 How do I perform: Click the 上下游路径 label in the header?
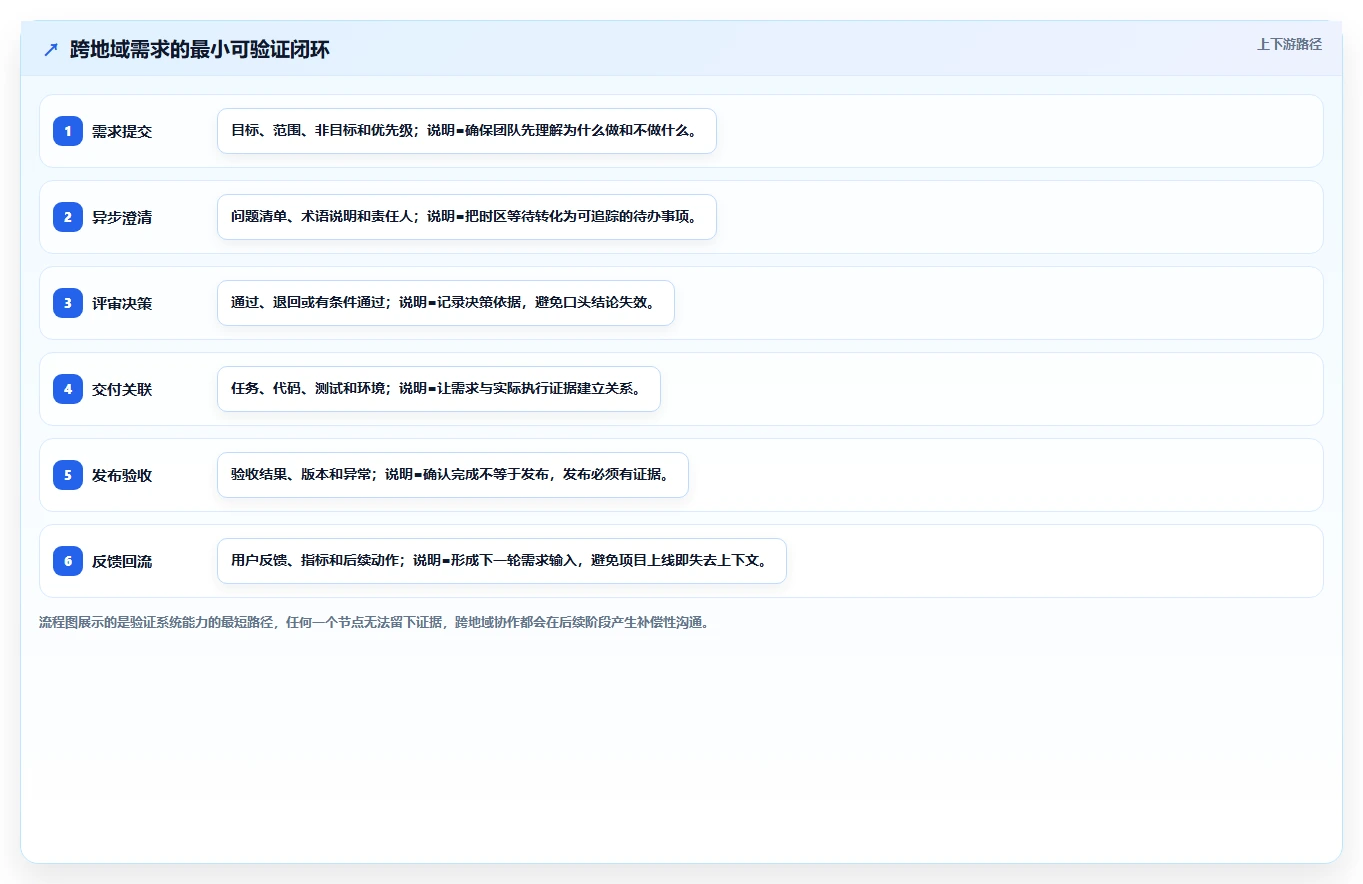(1289, 44)
